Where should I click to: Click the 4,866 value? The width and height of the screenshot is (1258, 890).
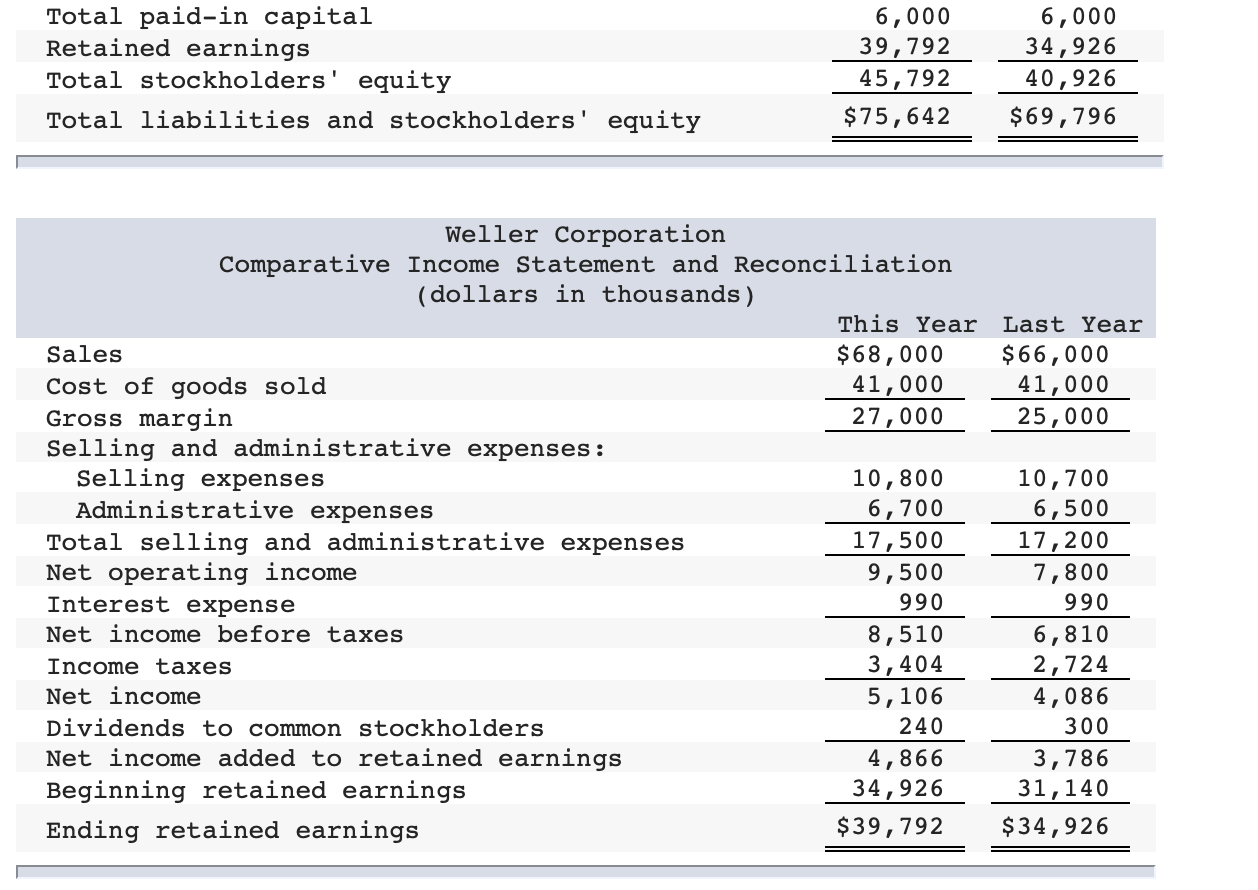click(905, 758)
